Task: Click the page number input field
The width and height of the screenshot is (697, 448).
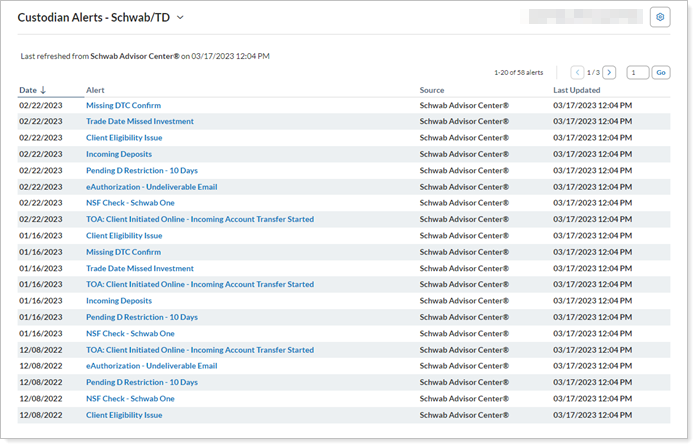Action: 638,73
